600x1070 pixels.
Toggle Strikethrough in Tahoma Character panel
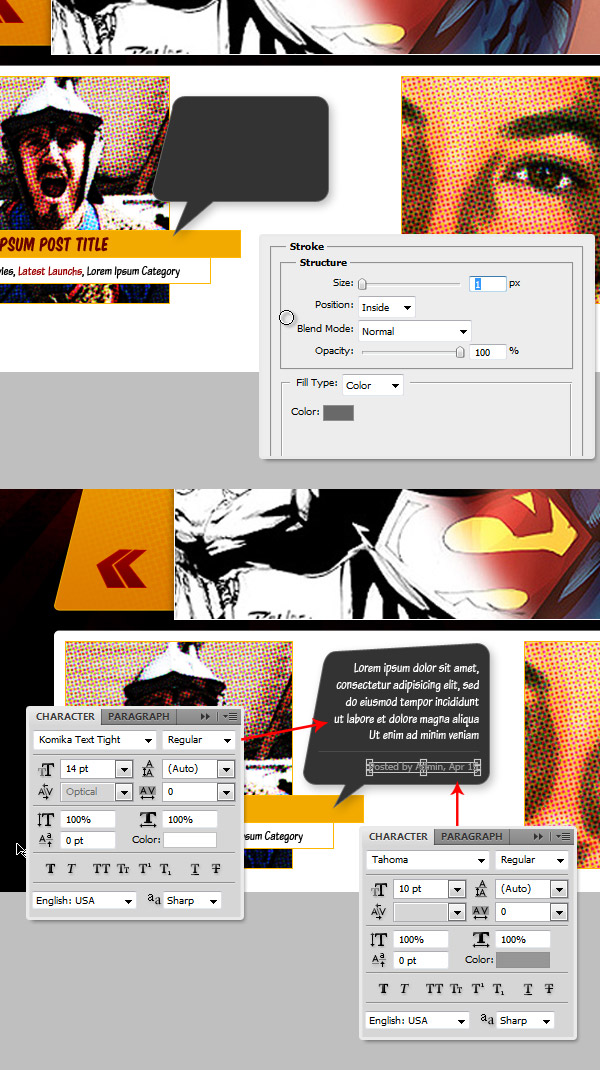pos(549,988)
